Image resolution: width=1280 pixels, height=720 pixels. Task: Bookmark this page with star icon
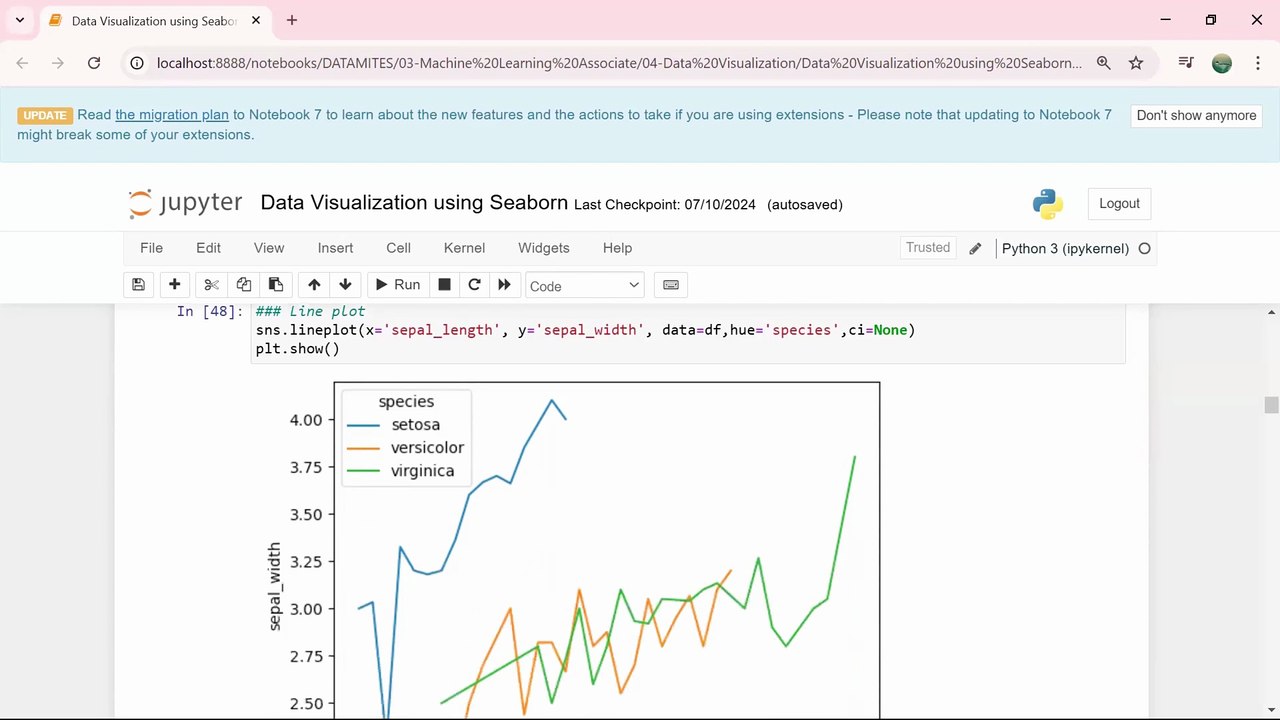(1136, 63)
